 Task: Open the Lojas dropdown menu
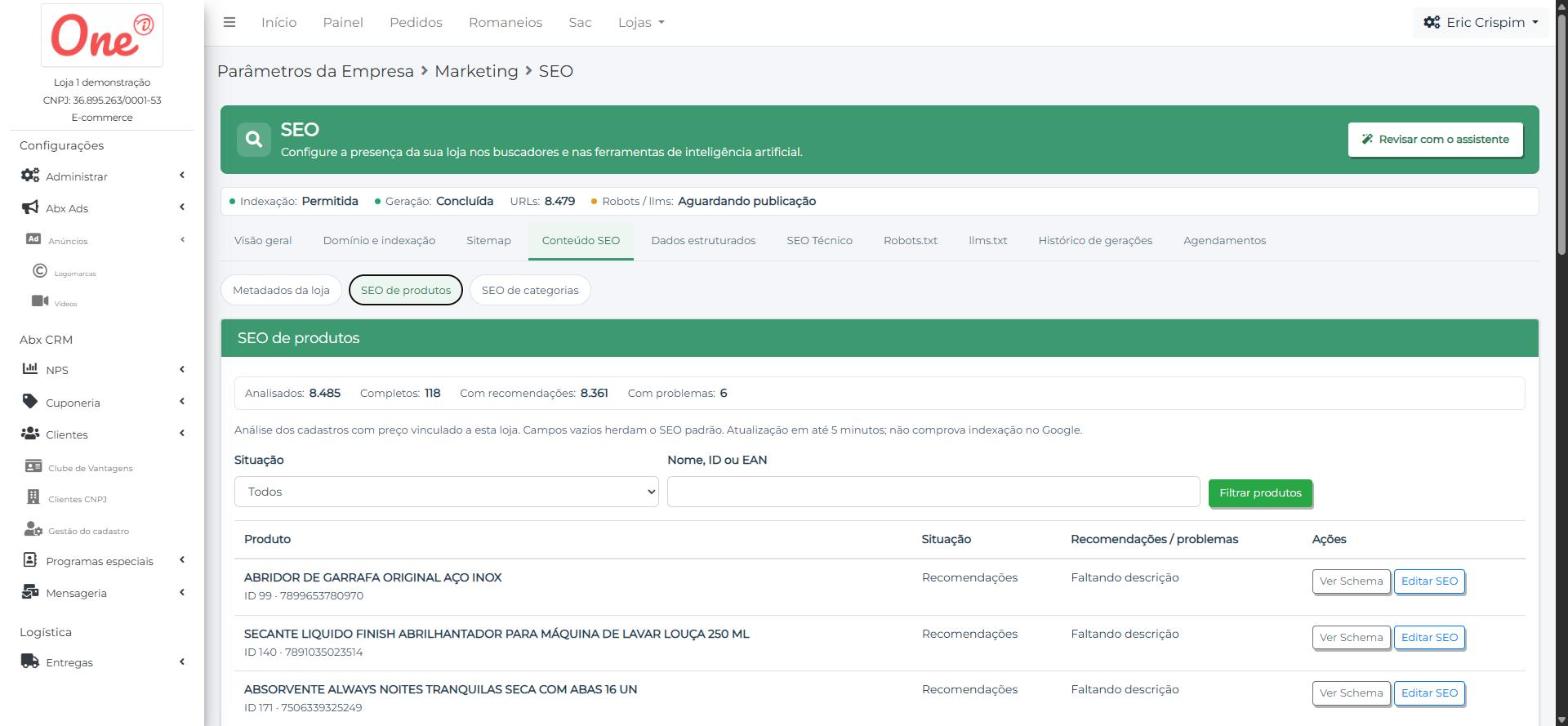click(x=641, y=22)
